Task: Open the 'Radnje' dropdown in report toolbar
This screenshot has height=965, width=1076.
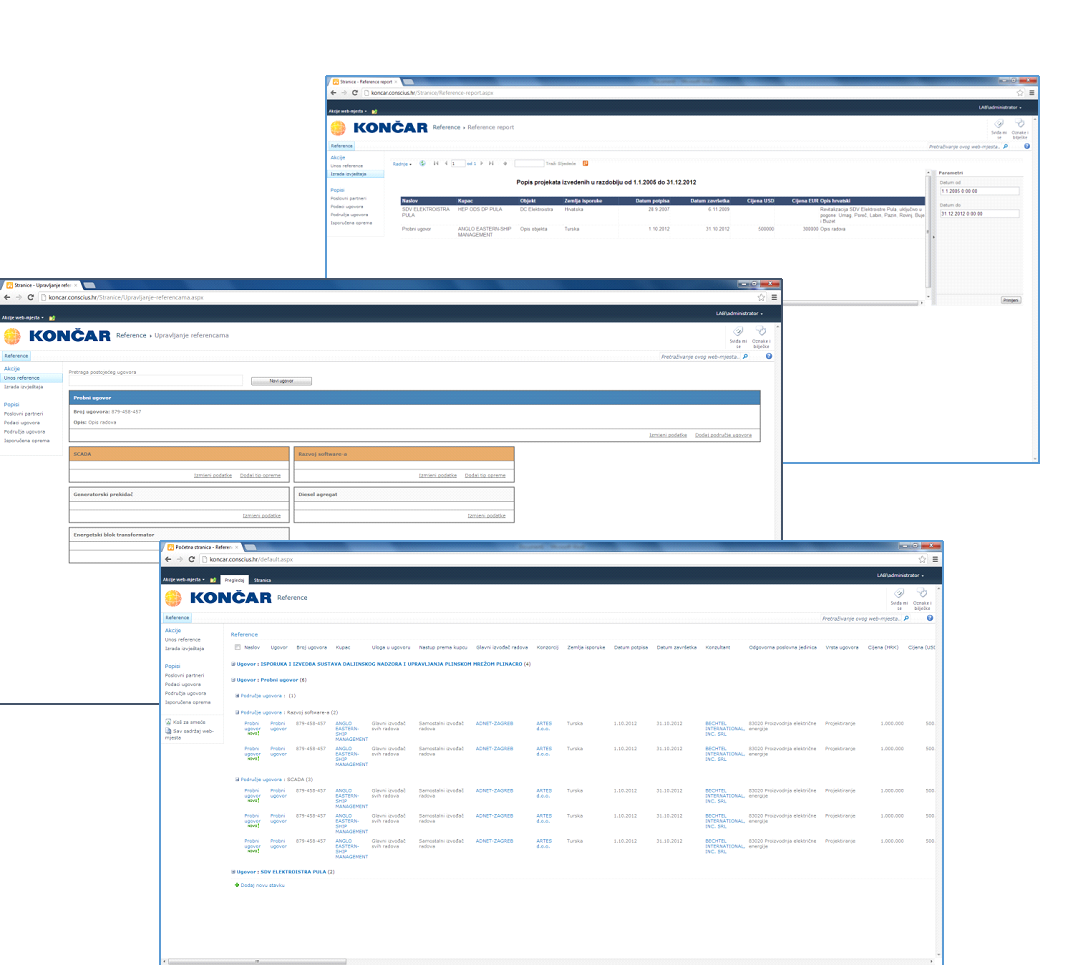Action: click(402, 163)
